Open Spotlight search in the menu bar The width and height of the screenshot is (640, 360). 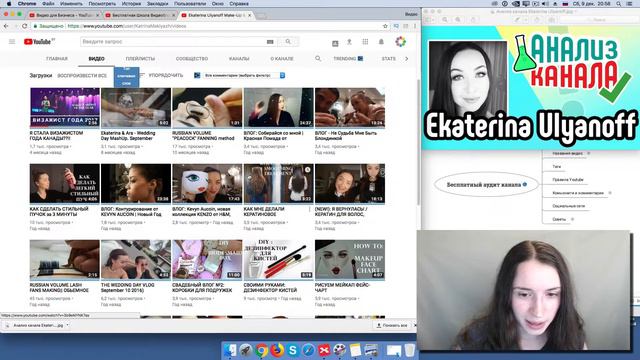(619, 4)
